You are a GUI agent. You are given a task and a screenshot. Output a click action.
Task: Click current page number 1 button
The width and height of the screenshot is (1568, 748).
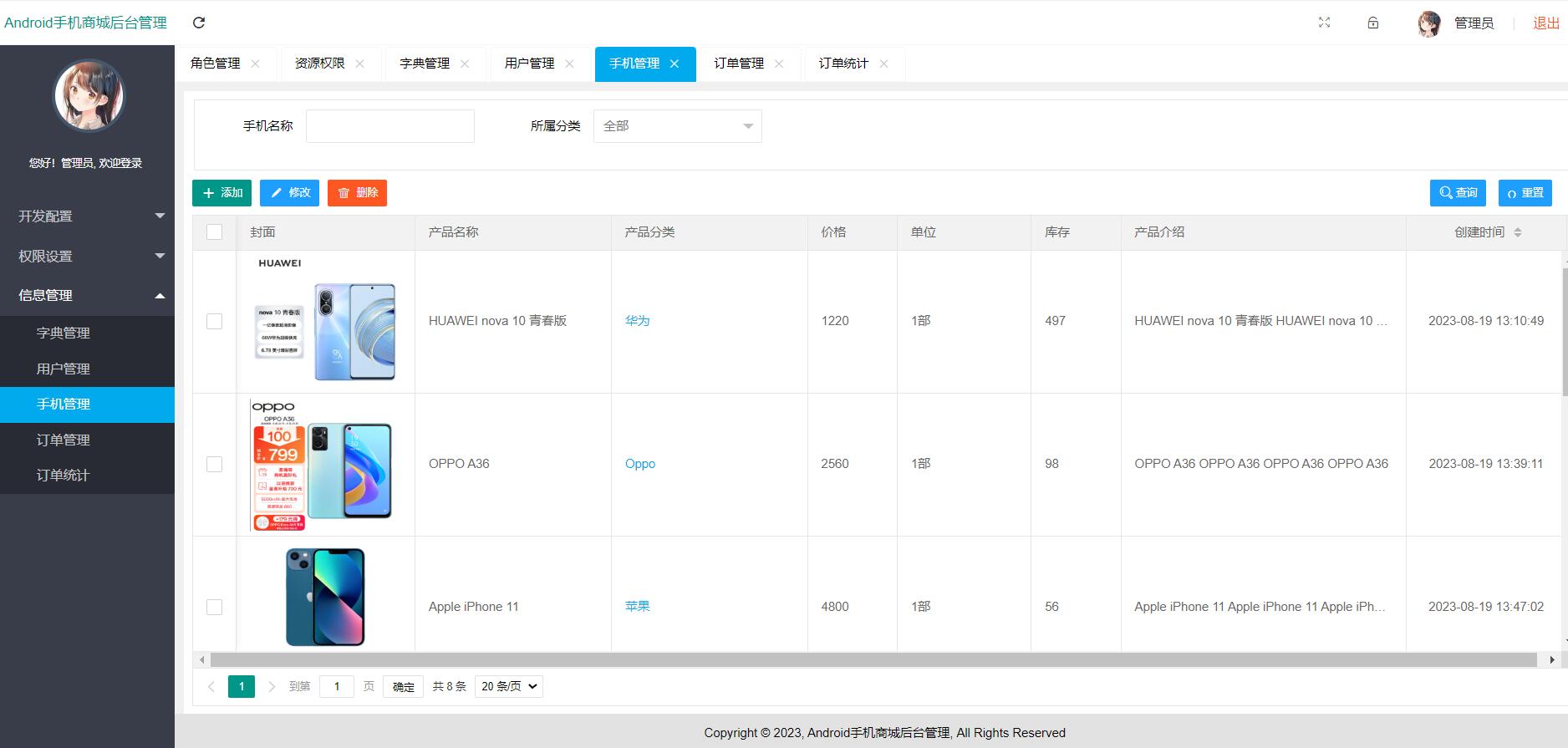point(242,686)
